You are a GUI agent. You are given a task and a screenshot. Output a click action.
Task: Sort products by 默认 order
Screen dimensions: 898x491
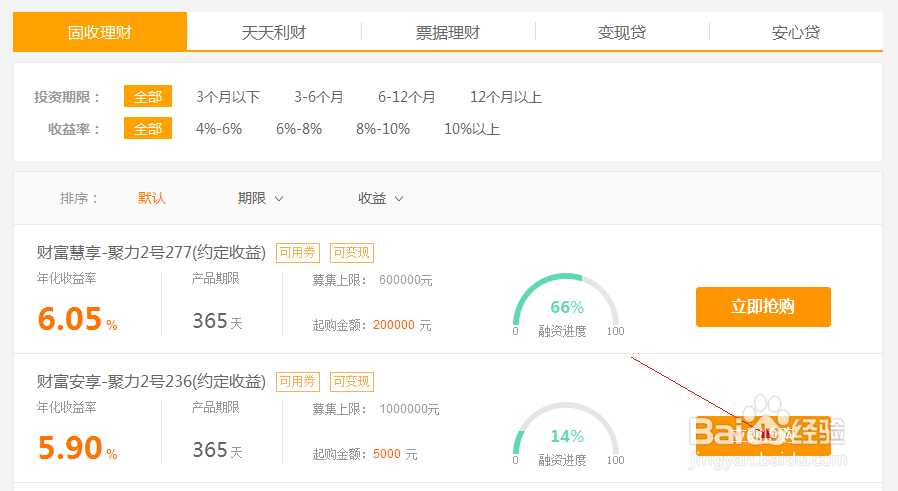point(152,198)
